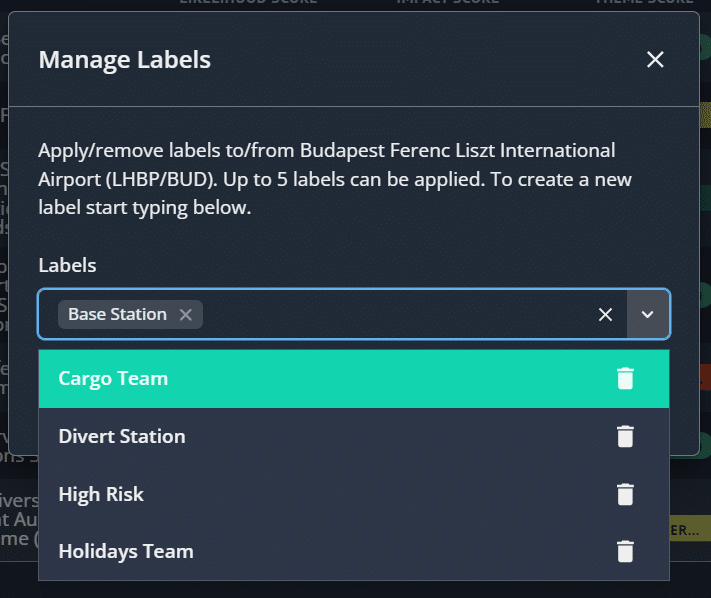Click the dialog header divider line

[354, 107]
